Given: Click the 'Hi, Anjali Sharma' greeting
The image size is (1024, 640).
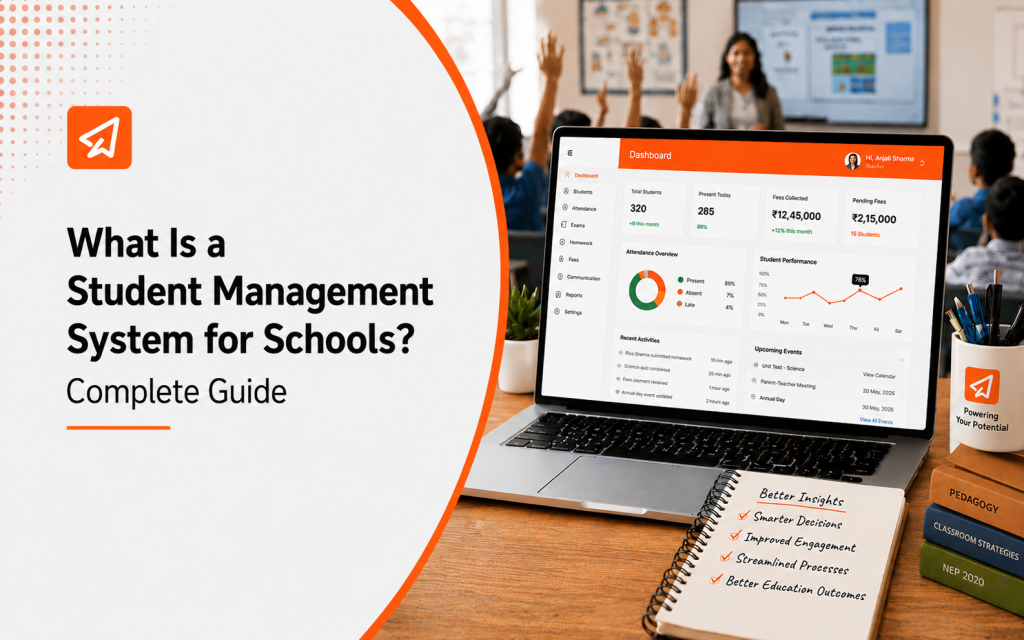Looking at the screenshot, I should tap(889, 159).
